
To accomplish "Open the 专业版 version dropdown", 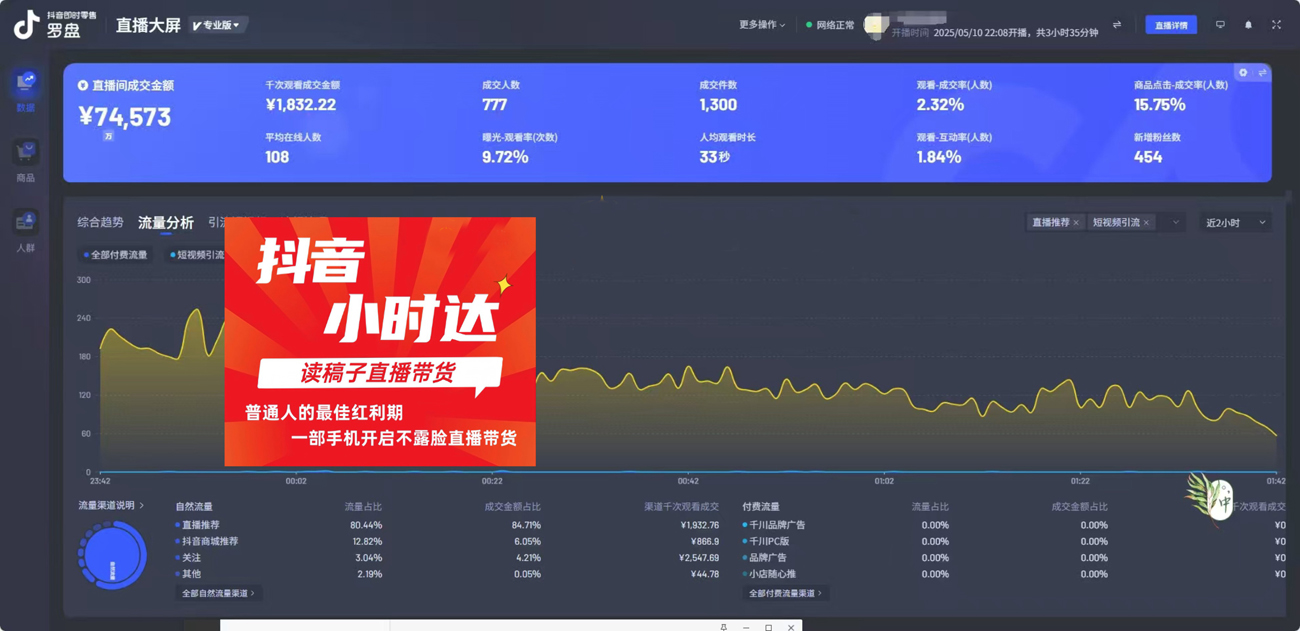I will (217, 25).
